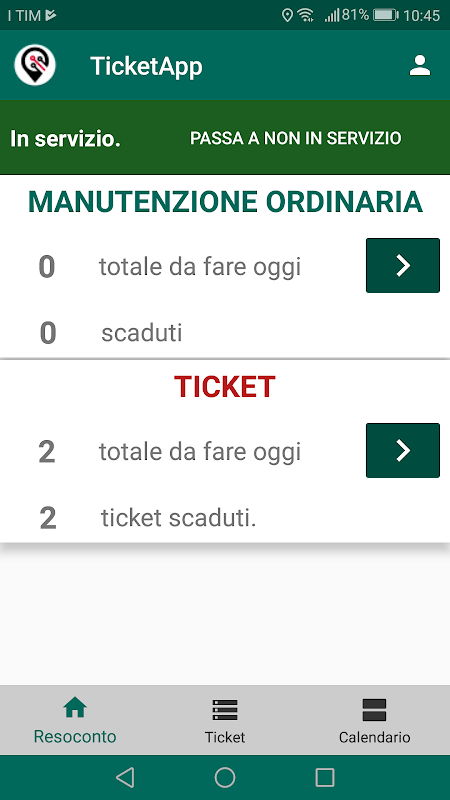Tap the Resoconto home icon
This screenshot has width=450, height=800.
[75, 708]
